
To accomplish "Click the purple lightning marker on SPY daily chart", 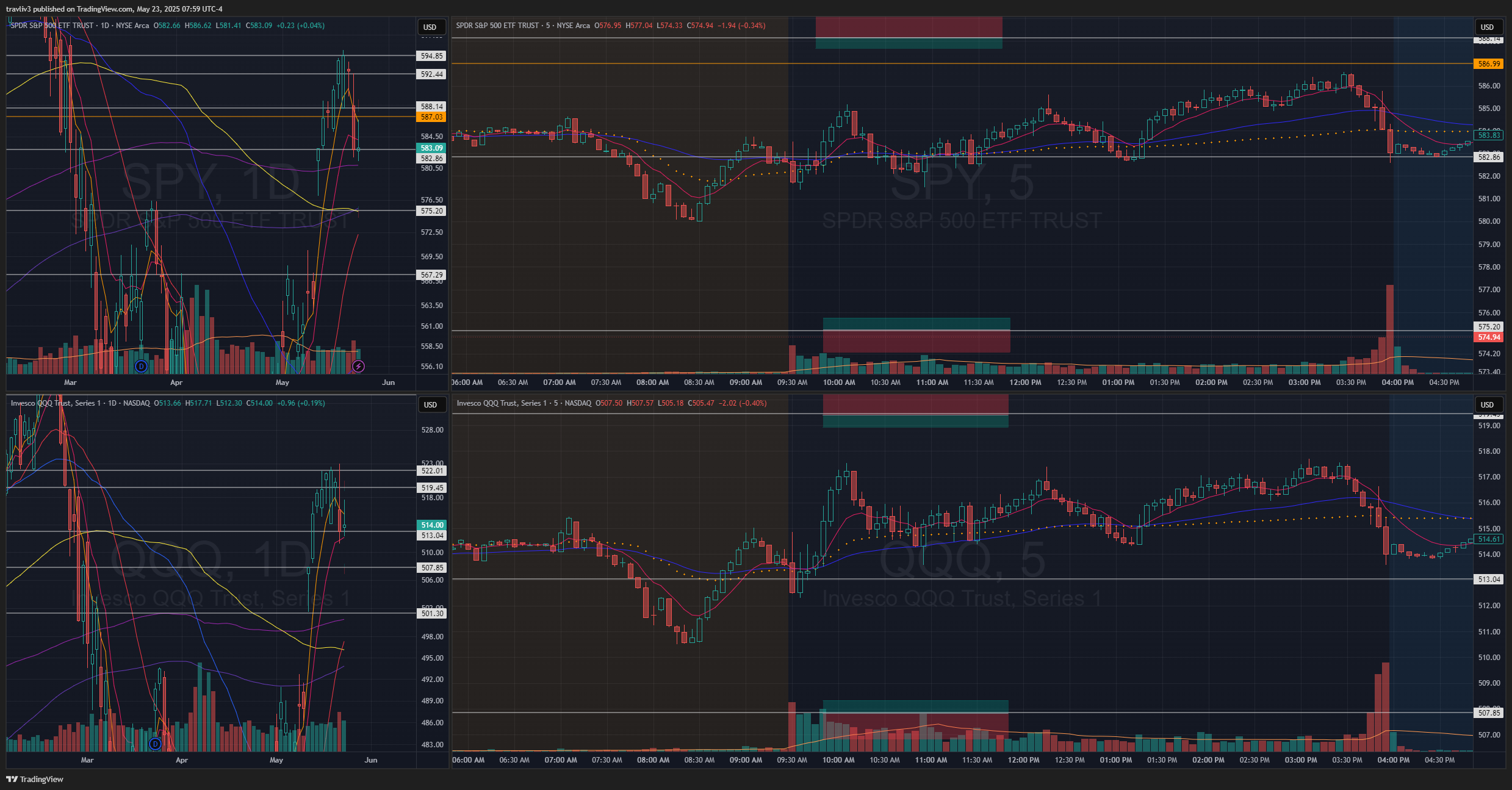I will click(359, 366).
